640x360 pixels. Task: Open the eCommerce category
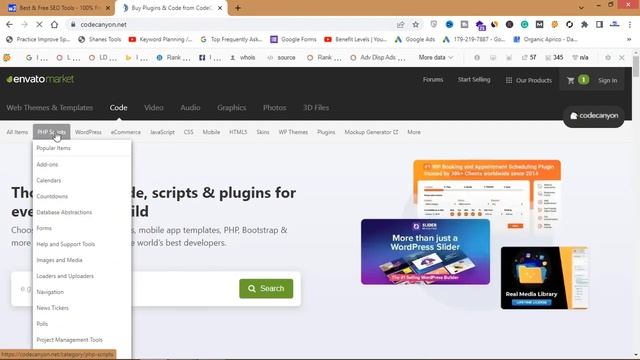coord(126,132)
